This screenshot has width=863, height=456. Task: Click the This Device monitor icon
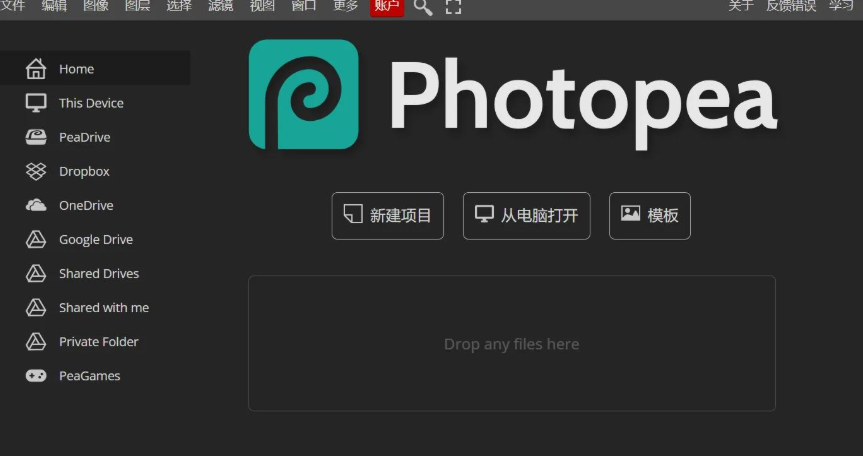pyautogui.click(x=36, y=103)
